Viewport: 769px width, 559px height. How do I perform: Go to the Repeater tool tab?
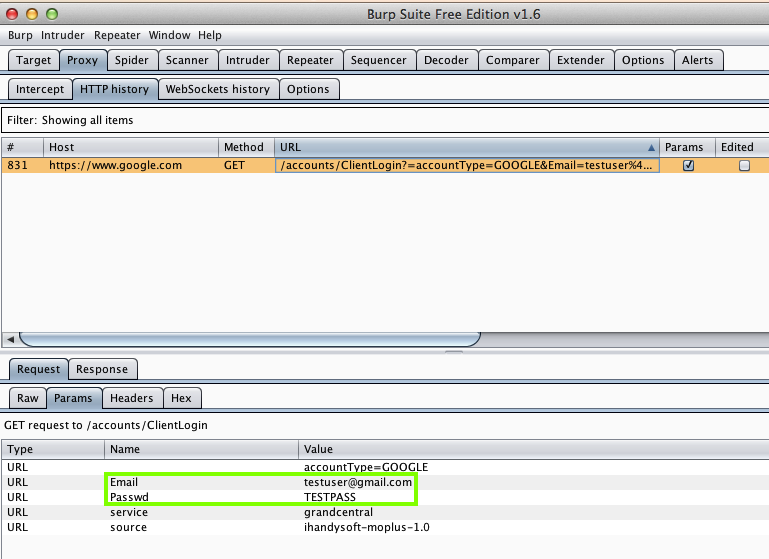click(x=310, y=60)
